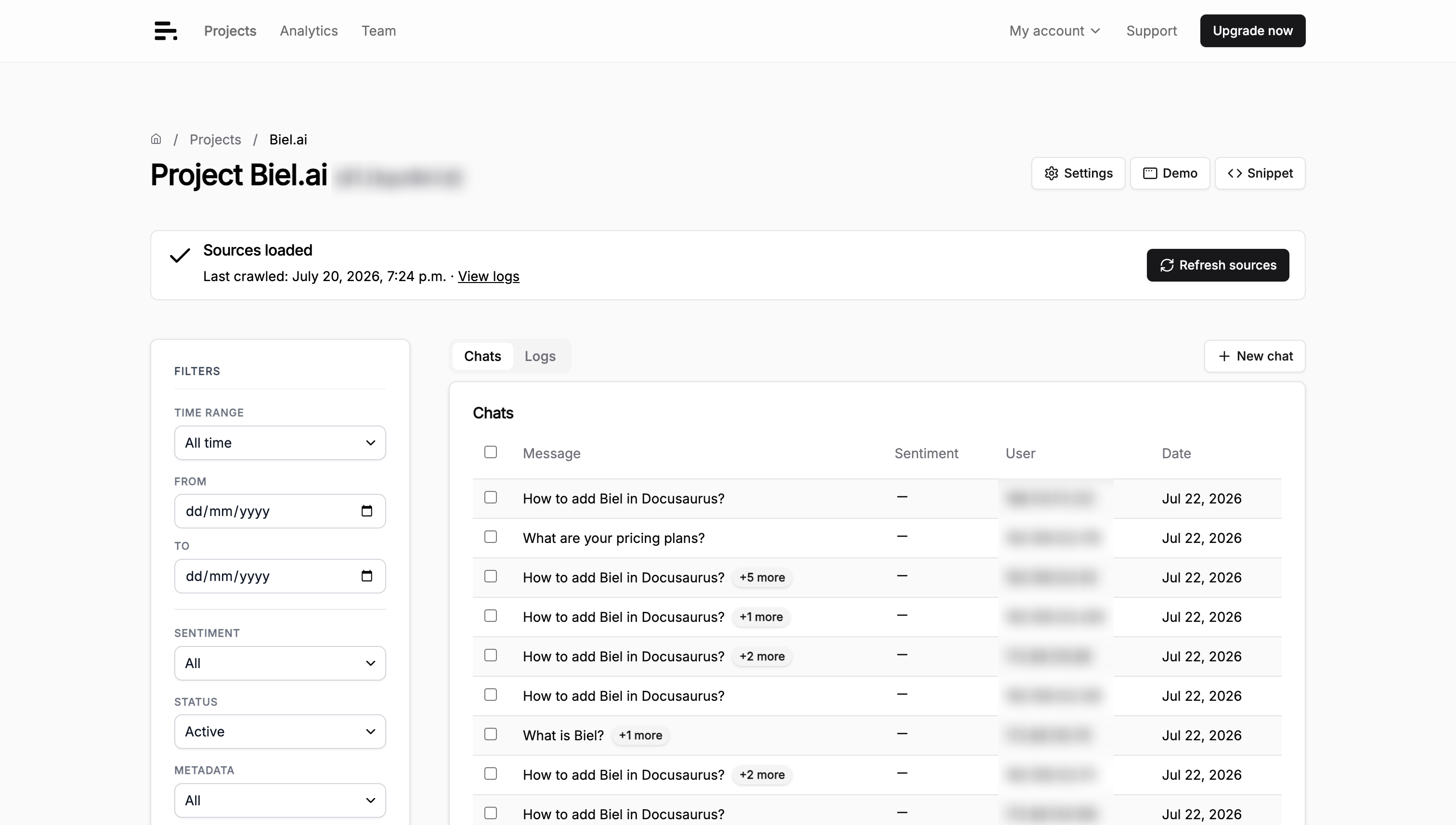
Task: Open the Analytics navigation item
Action: click(309, 31)
